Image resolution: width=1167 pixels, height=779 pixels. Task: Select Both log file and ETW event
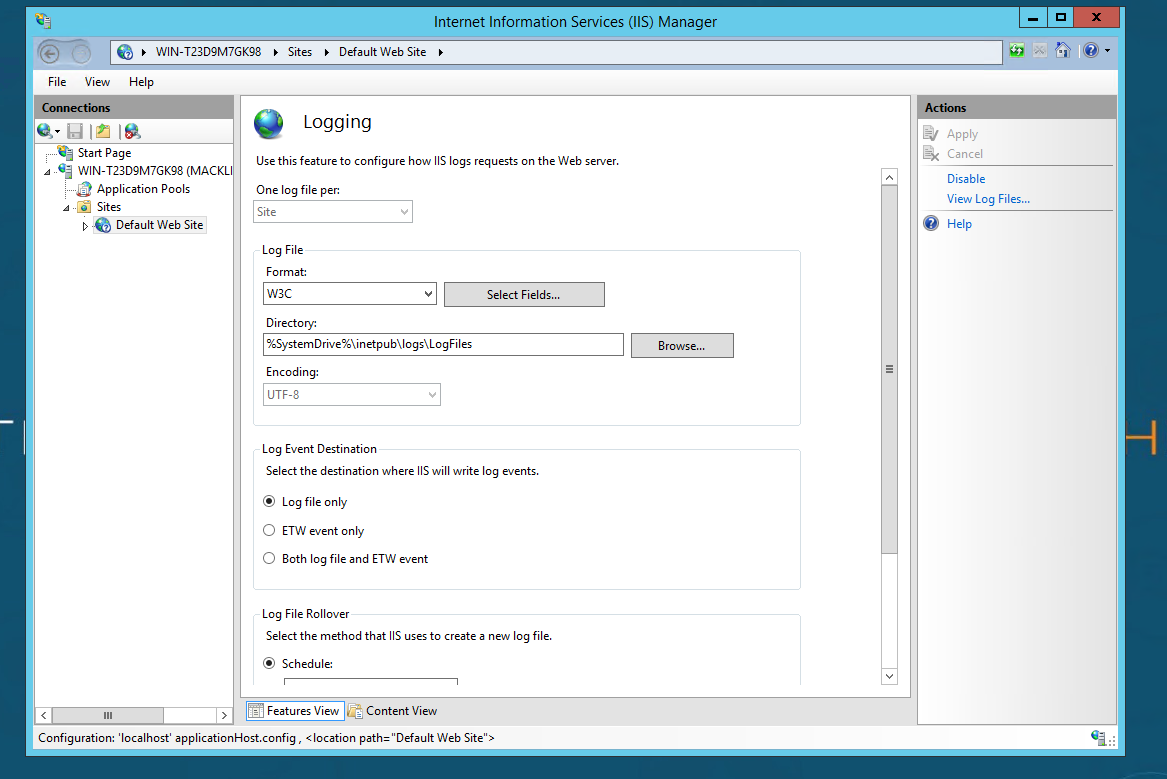(x=269, y=558)
